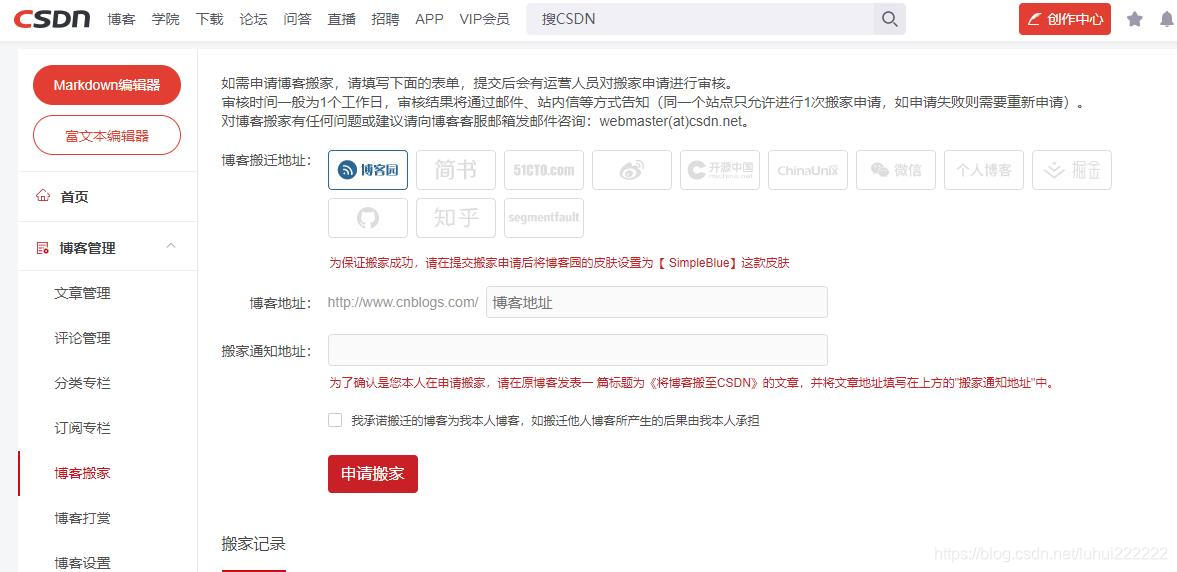Open 问答 in top navigation

coord(297,20)
